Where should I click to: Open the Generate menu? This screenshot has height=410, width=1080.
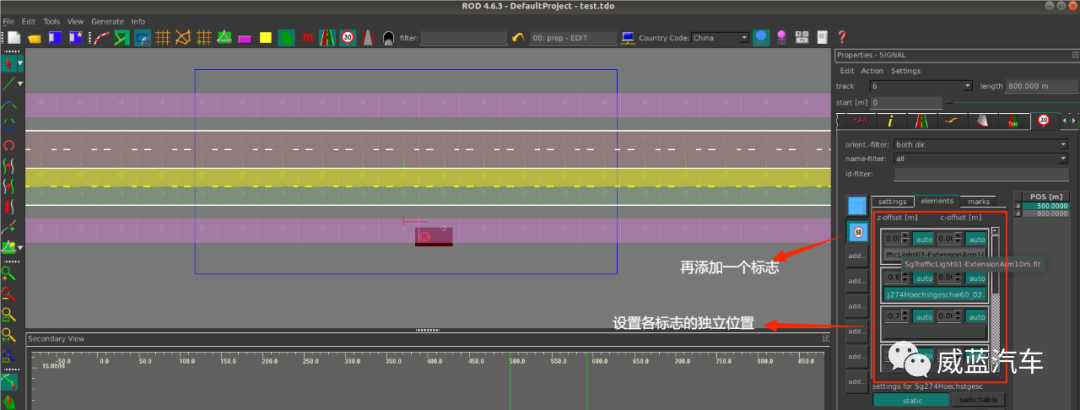[107, 21]
